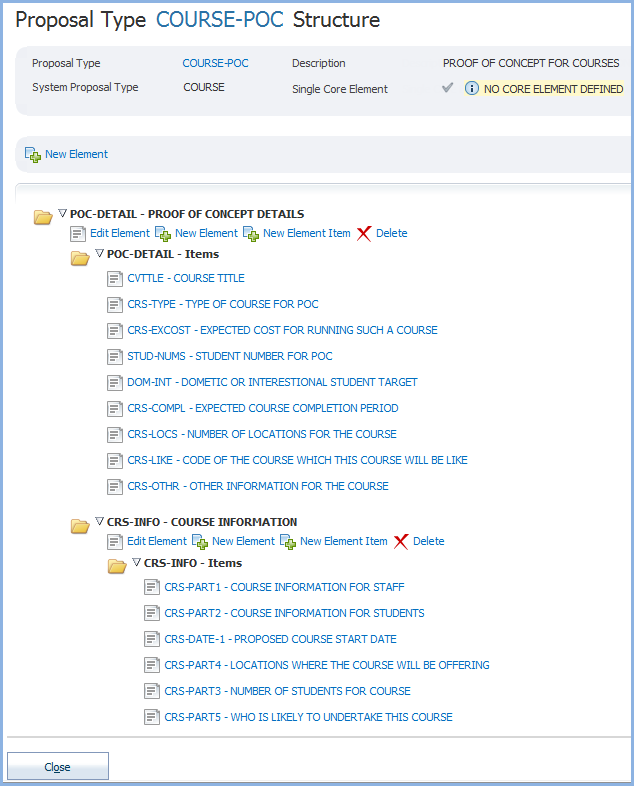Click the New Element icon in top toolbar
The height and width of the screenshot is (786, 634).
[33, 155]
